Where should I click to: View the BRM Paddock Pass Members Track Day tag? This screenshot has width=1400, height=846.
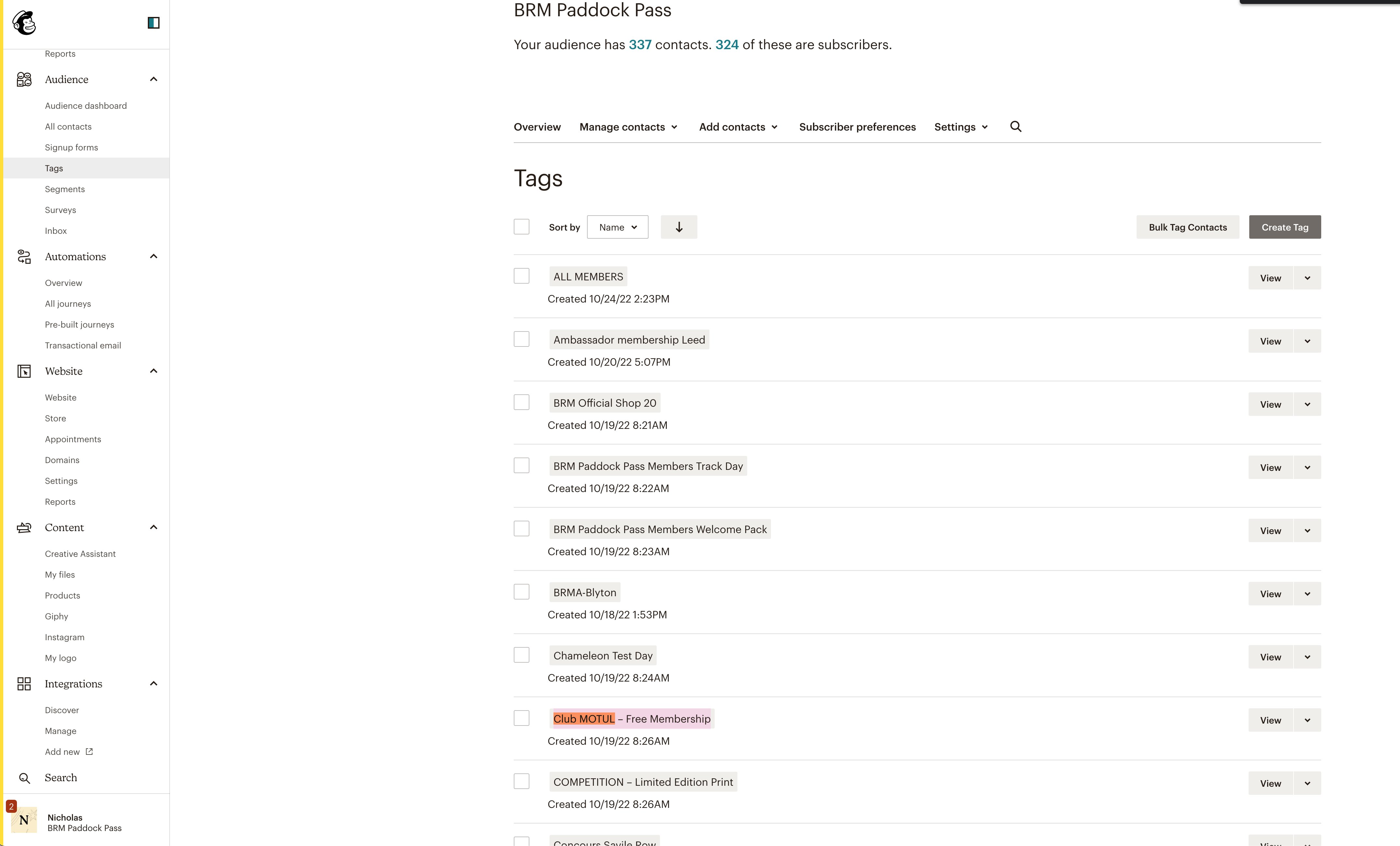1270,468
